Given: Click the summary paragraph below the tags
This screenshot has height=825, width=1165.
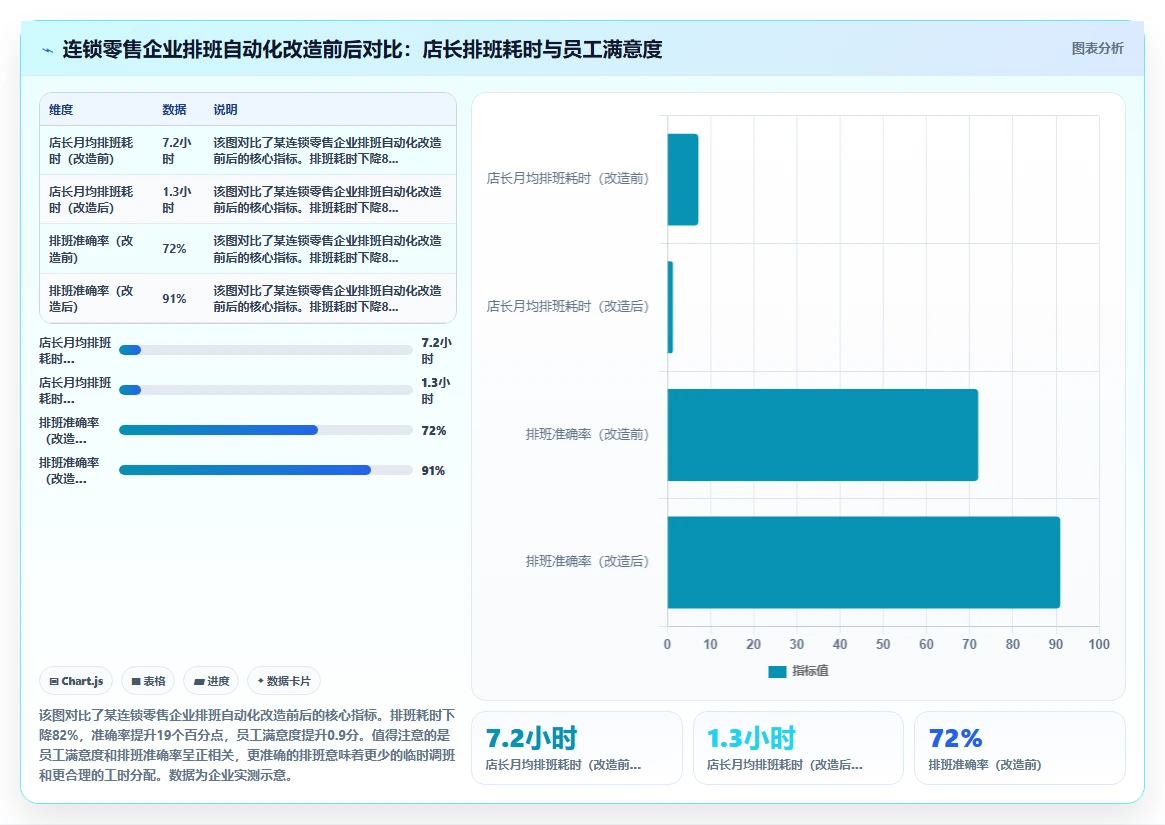Looking at the screenshot, I should [x=247, y=745].
